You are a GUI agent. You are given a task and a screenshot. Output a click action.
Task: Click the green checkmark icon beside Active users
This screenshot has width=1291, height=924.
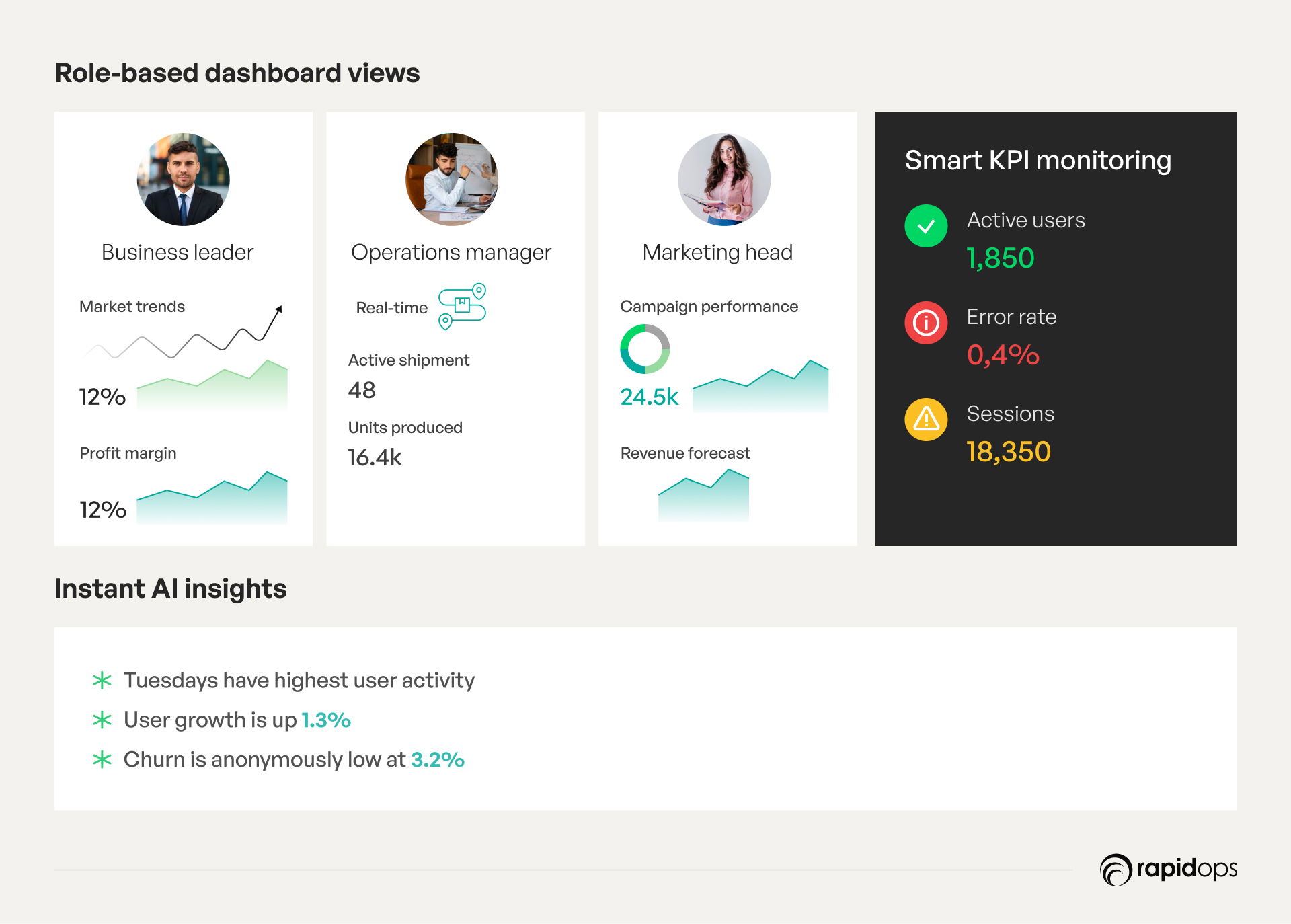point(926,226)
